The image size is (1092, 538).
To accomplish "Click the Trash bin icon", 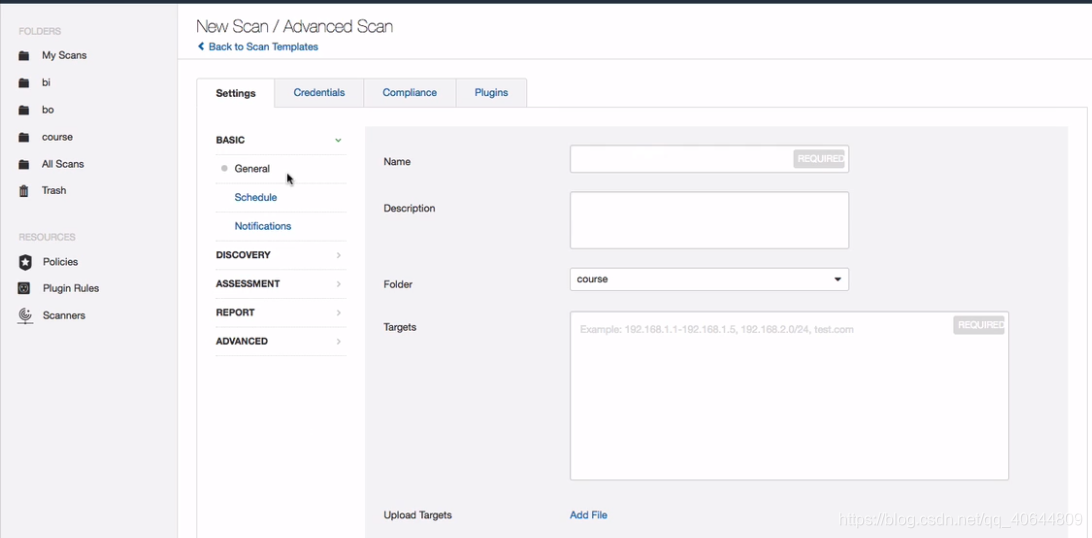I will coord(24,191).
